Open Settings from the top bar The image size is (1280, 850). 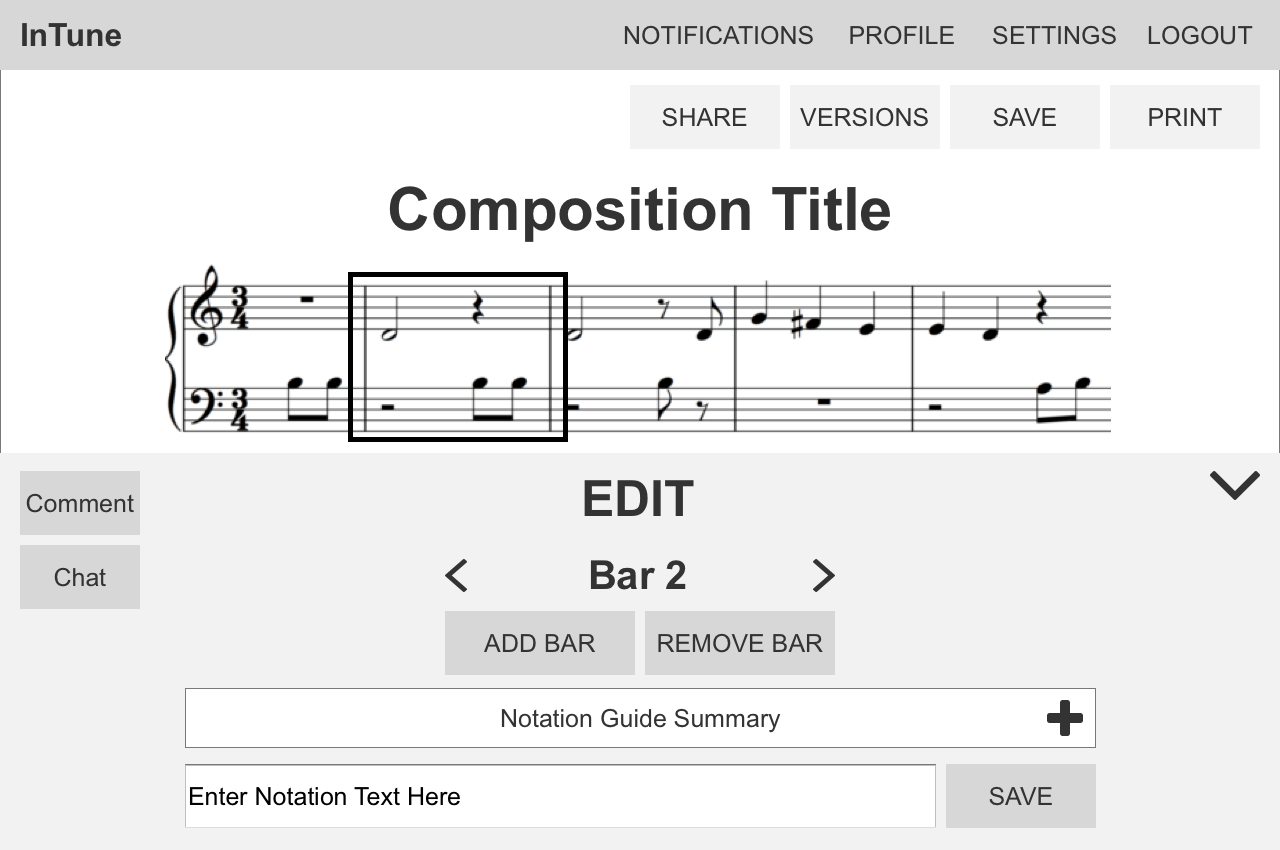point(1054,35)
